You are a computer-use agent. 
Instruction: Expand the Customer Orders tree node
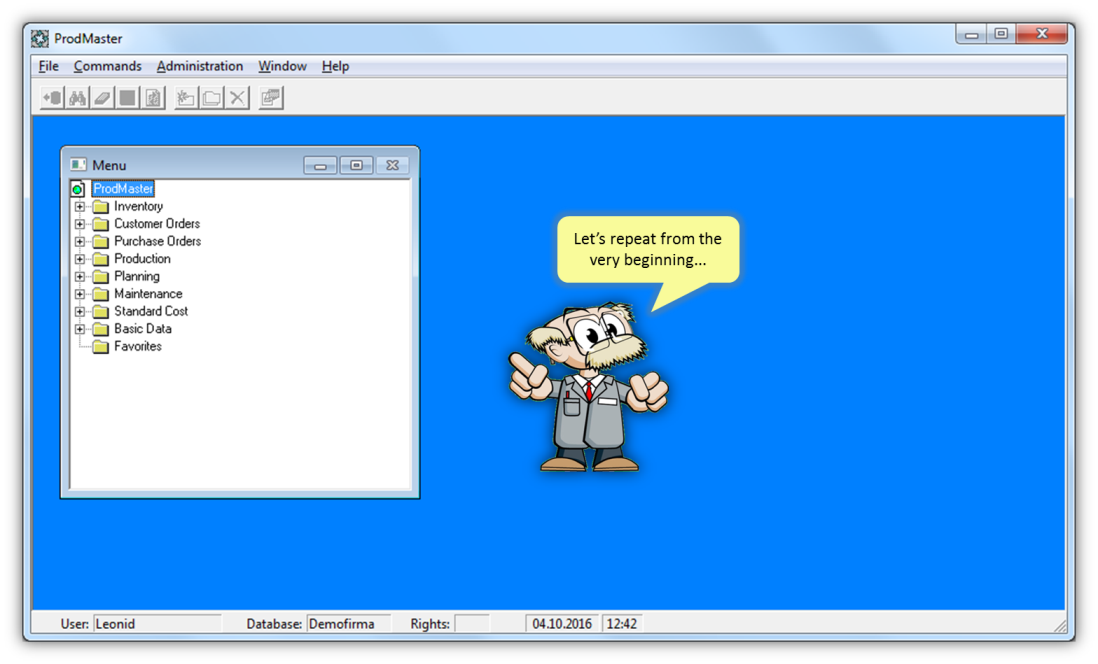click(80, 224)
